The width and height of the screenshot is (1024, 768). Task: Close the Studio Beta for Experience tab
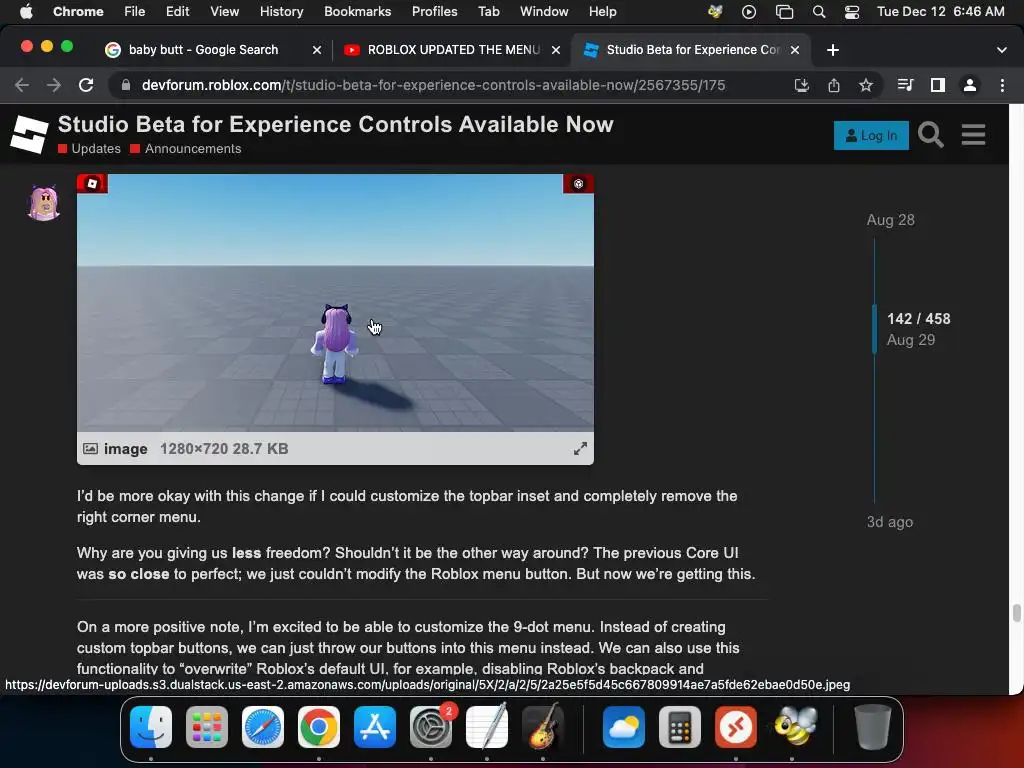[795, 50]
